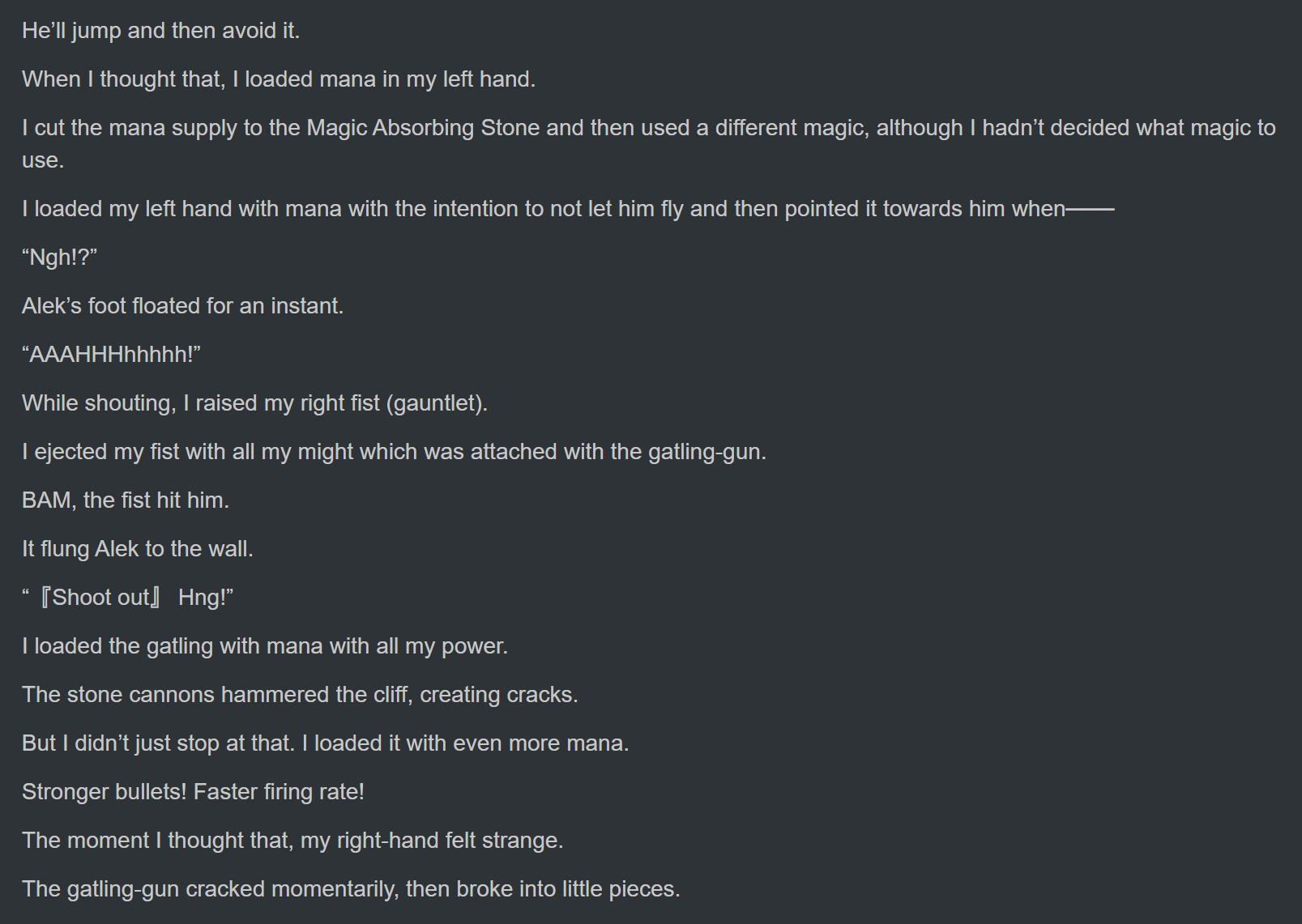This screenshot has height=924, width=1302.
Task: Click the line "Stronger bullets! Faster firing rate!"
Action: click(193, 792)
